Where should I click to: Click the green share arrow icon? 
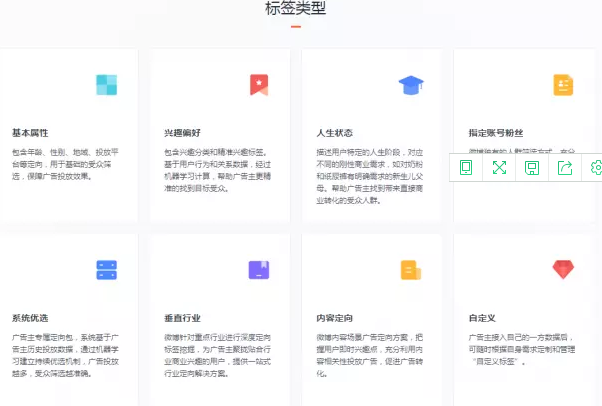tap(565, 167)
